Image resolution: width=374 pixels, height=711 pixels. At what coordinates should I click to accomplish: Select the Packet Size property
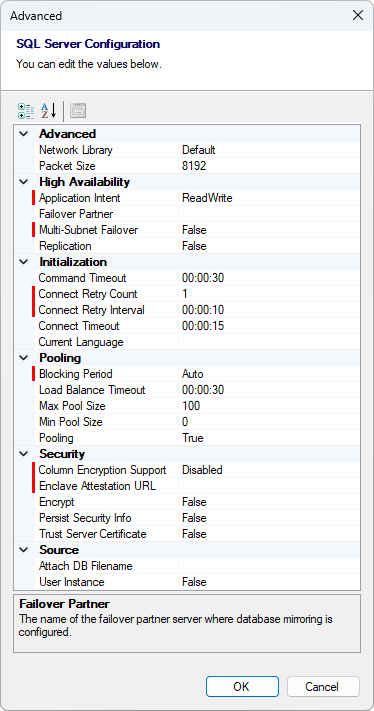coord(68,166)
